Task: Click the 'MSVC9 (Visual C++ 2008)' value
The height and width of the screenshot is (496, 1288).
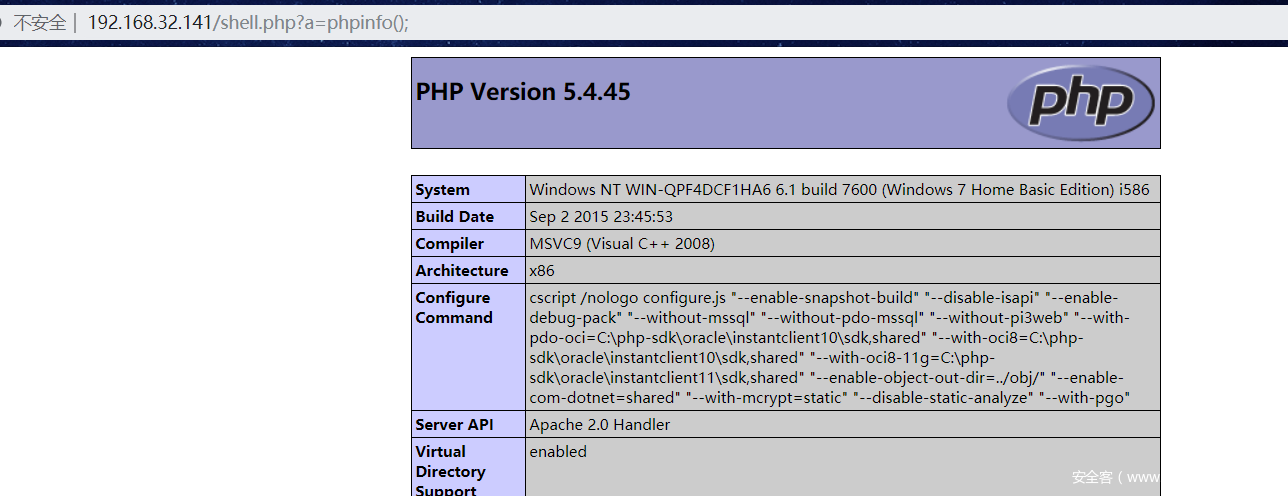Action: [x=622, y=244]
